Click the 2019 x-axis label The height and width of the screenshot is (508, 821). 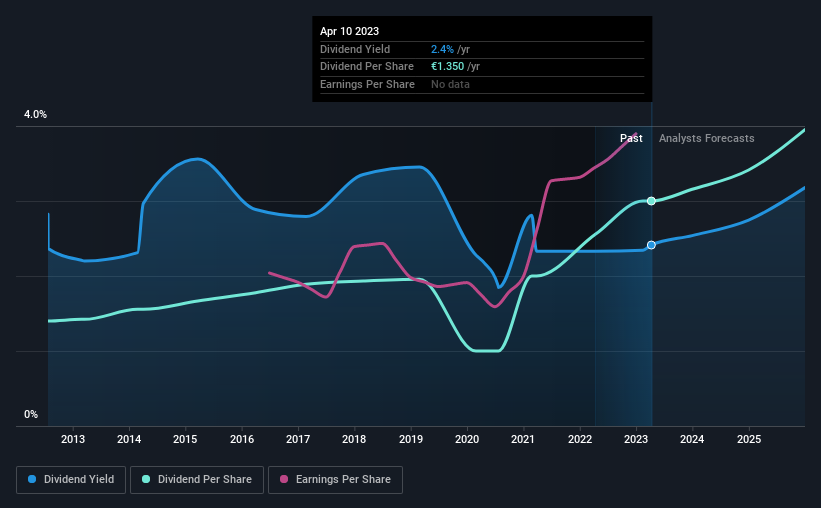tap(411, 439)
